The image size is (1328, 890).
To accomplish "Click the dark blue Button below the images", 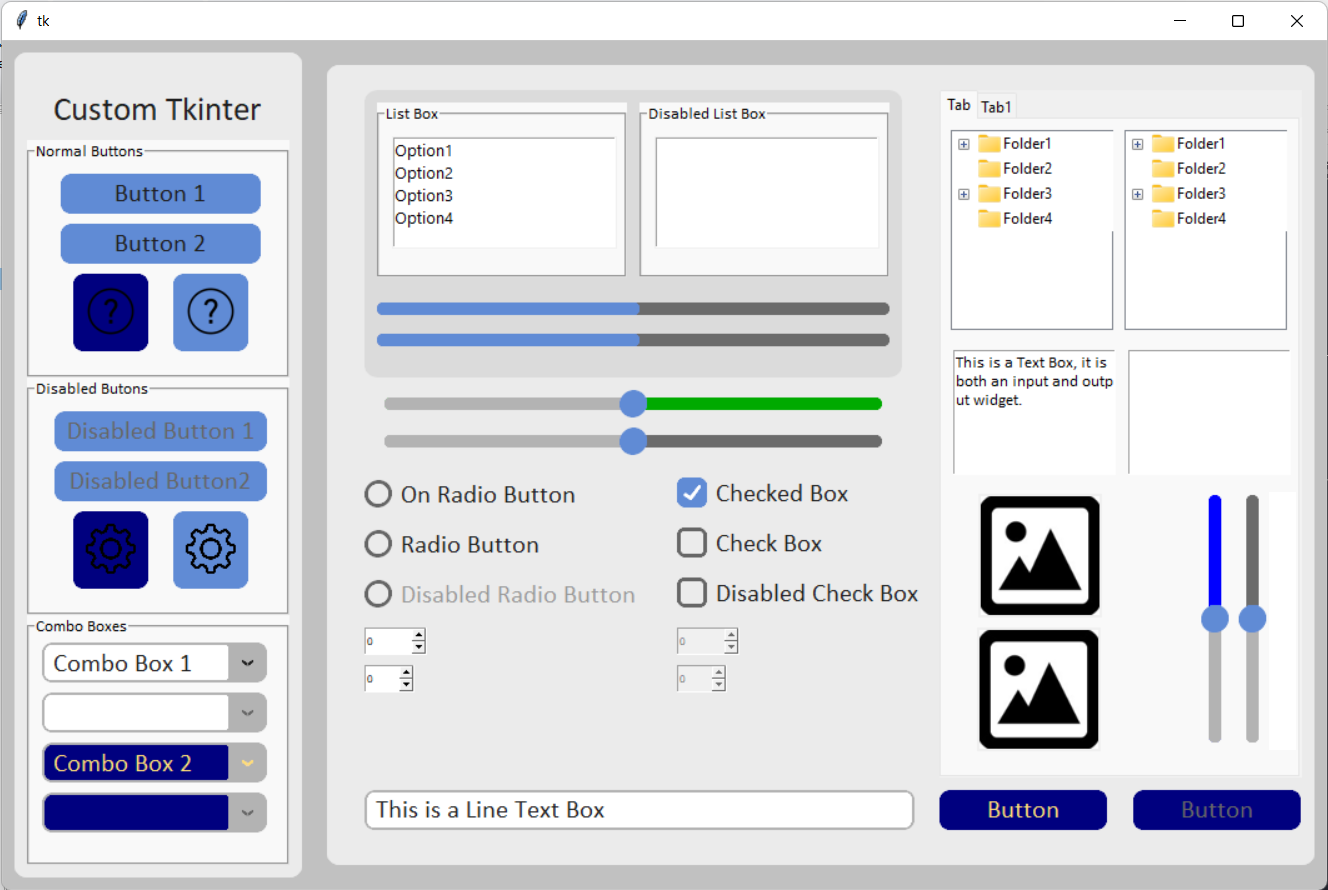I will [1022, 810].
